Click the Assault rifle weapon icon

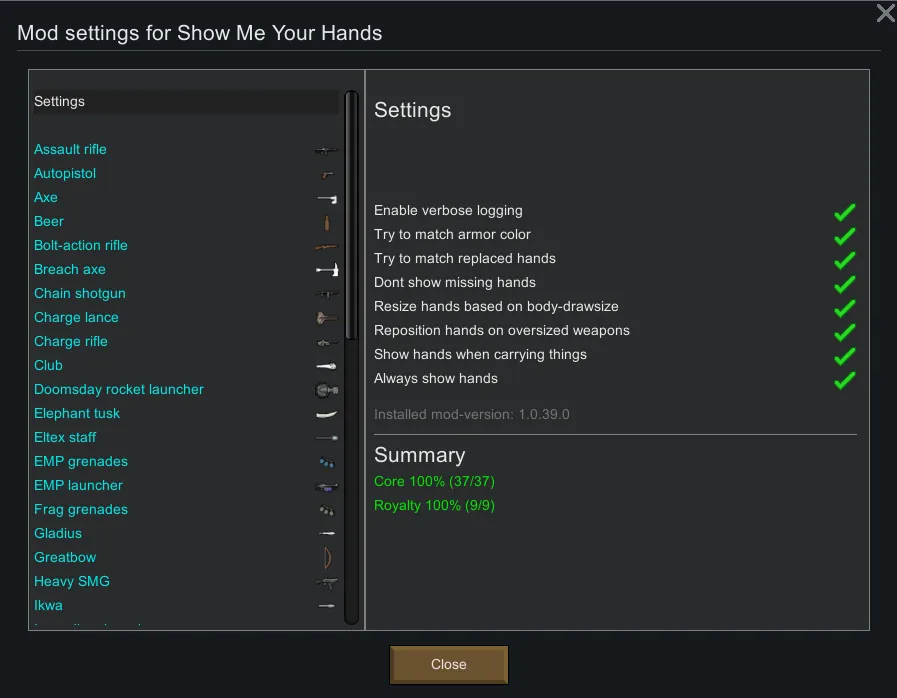tap(326, 150)
